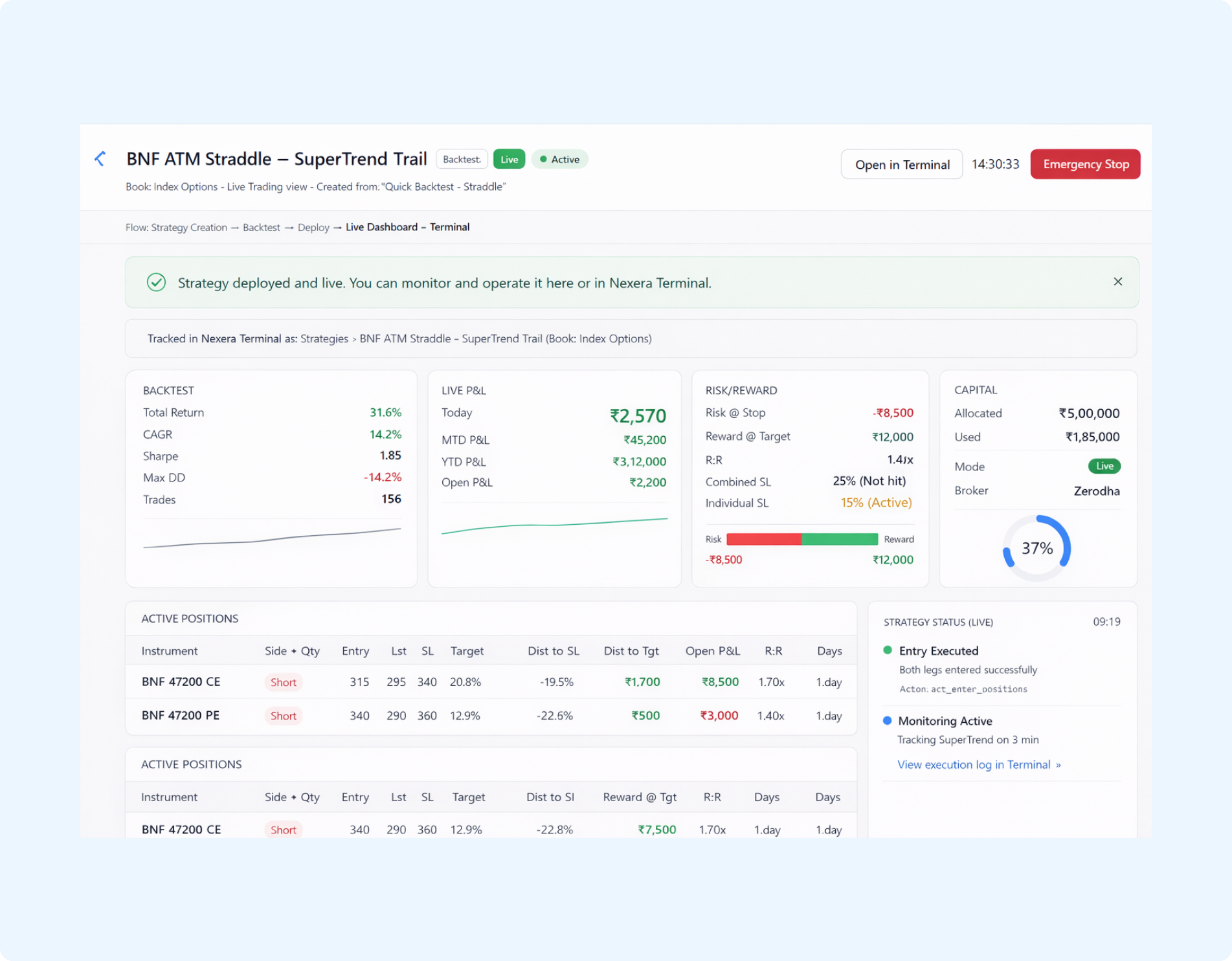Click the backtest equity curve chart

272,538
